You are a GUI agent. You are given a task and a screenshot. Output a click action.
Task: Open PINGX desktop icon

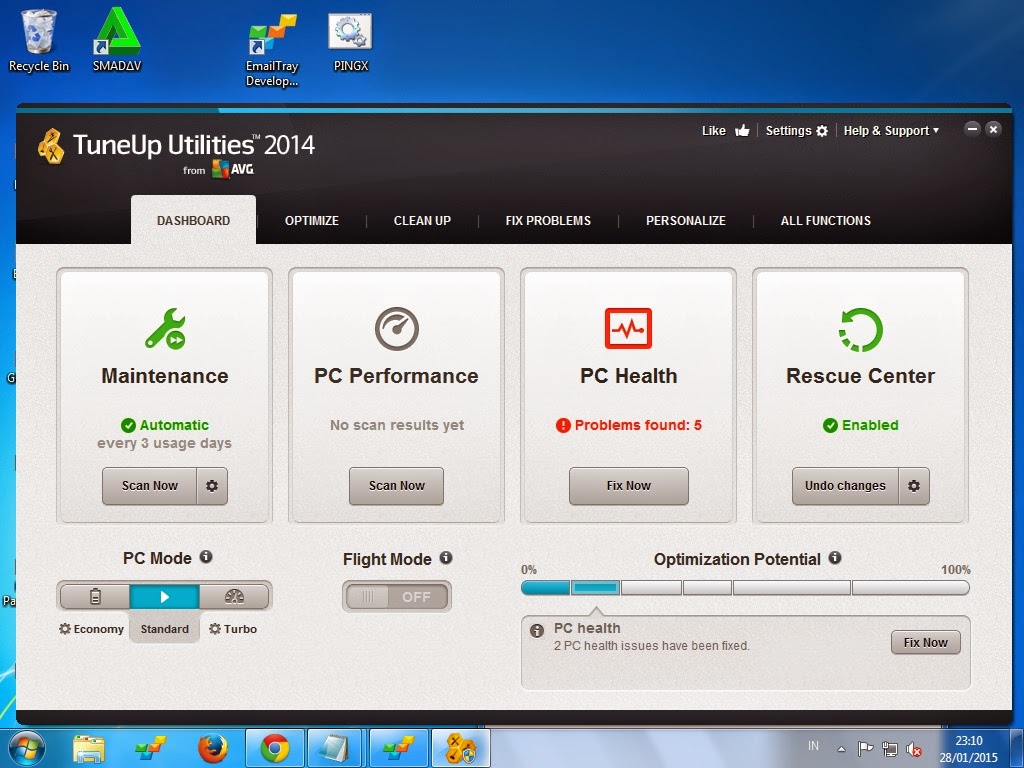pyautogui.click(x=351, y=42)
